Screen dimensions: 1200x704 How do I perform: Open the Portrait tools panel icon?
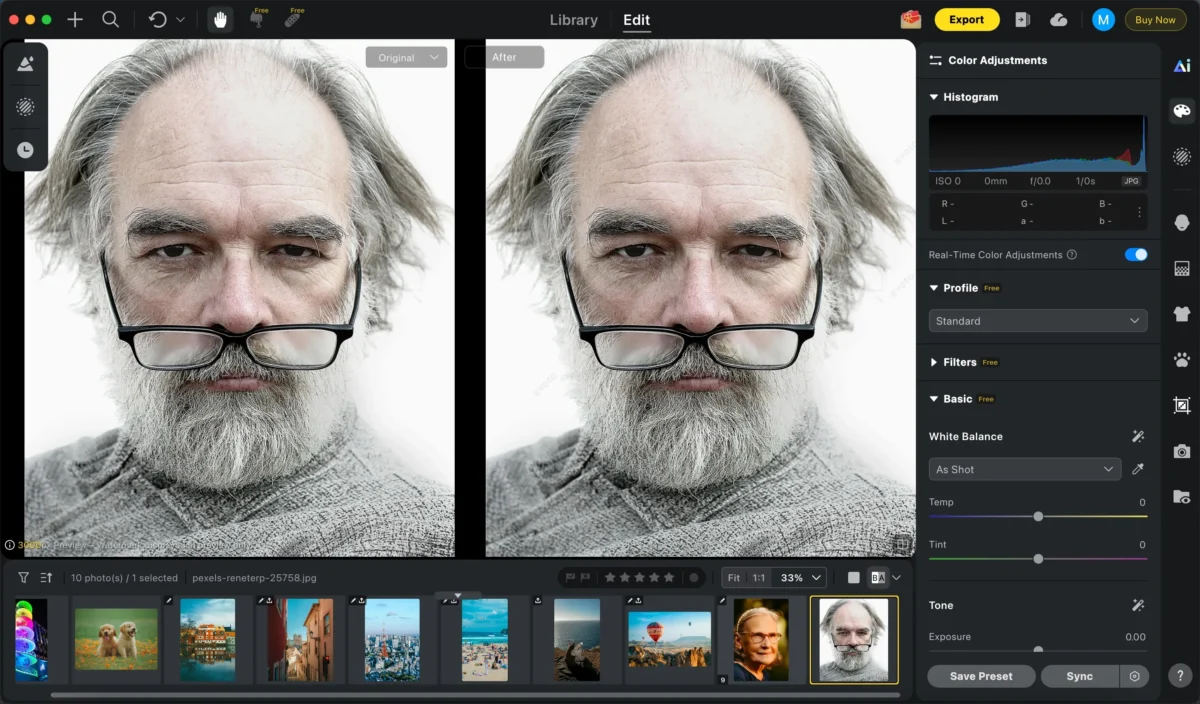[1182, 222]
